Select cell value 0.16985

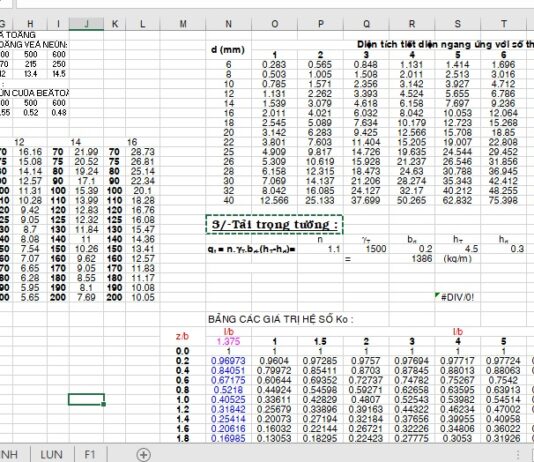pyautogui.click(x=228, y=439)
